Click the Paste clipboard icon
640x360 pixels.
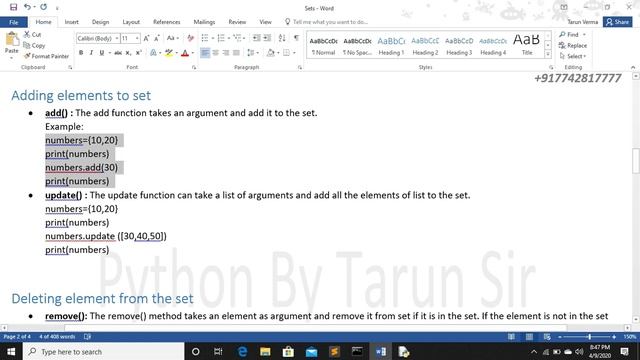pos(11,40)
